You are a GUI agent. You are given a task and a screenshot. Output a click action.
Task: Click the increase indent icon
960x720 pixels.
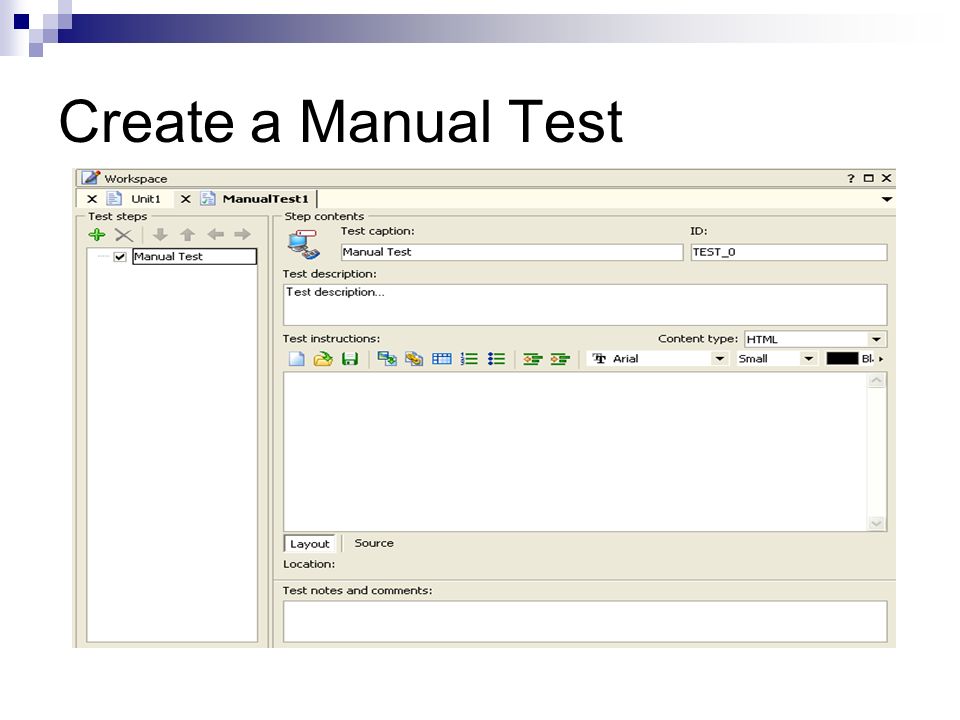click(x=560, y=359)
